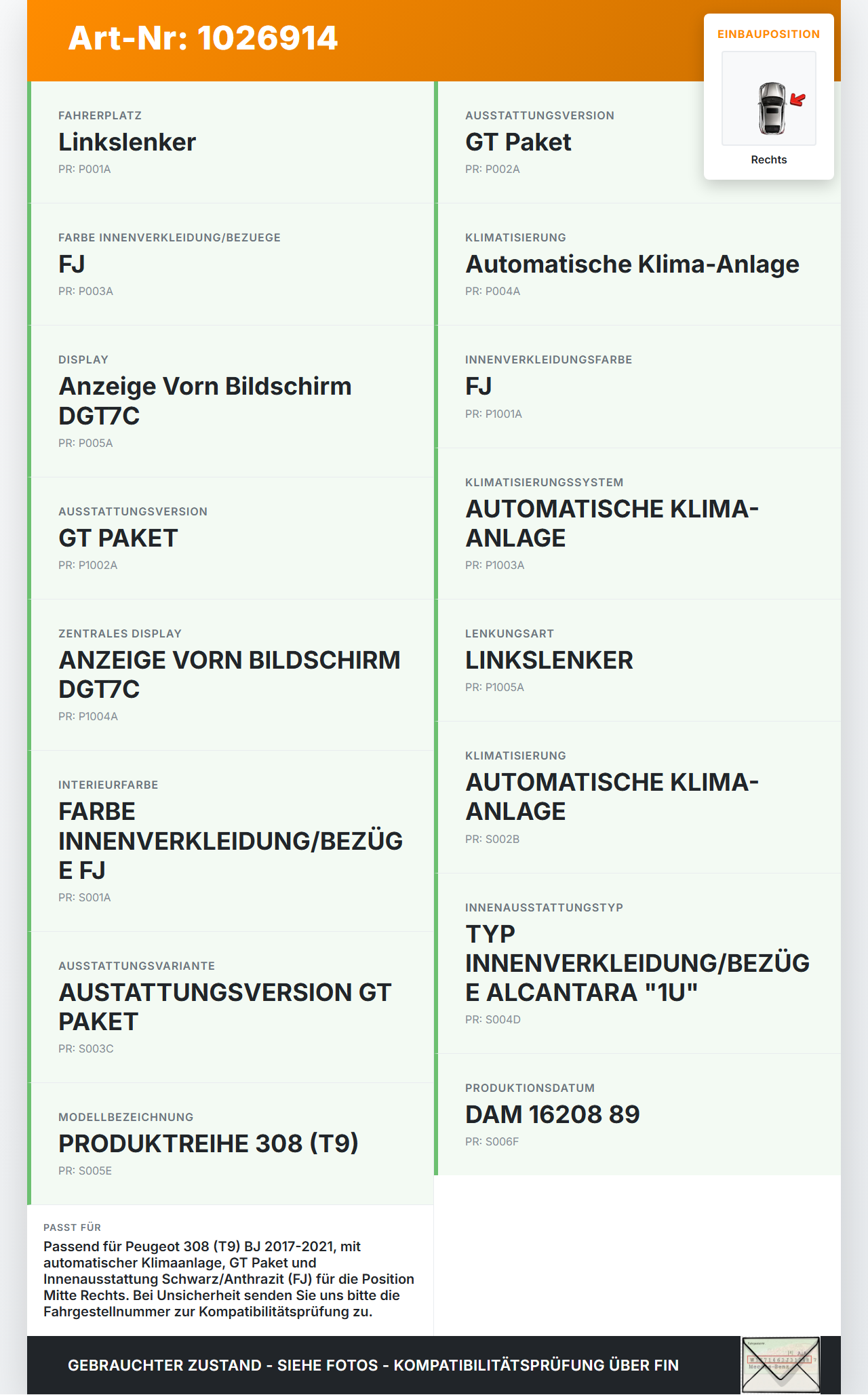
Task: Click PR code P1001A under Innenverkleidungsfarbe
Action: (494, 414)
